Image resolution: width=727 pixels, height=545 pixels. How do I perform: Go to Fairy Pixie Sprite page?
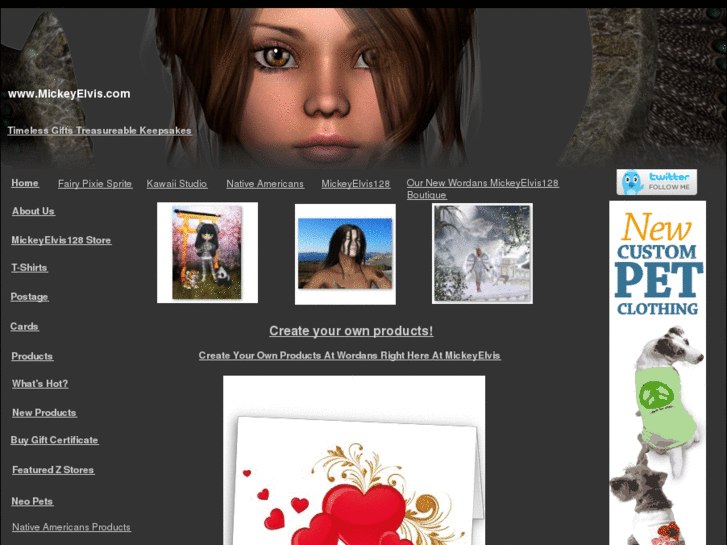[95, 184]
